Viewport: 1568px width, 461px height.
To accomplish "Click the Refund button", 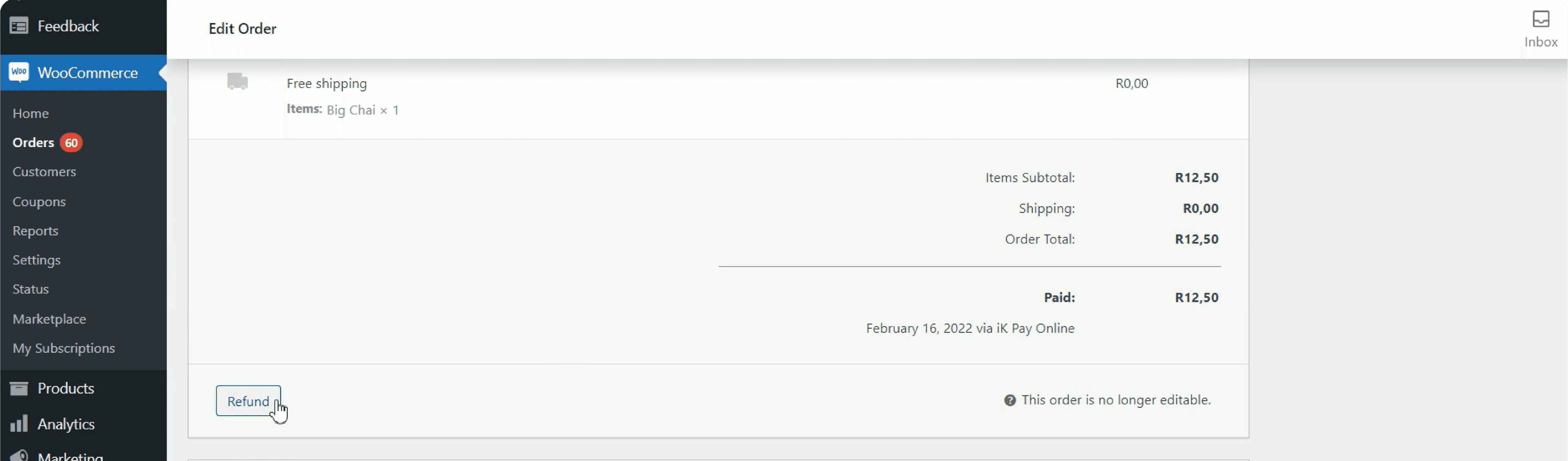I will (248, 401).
